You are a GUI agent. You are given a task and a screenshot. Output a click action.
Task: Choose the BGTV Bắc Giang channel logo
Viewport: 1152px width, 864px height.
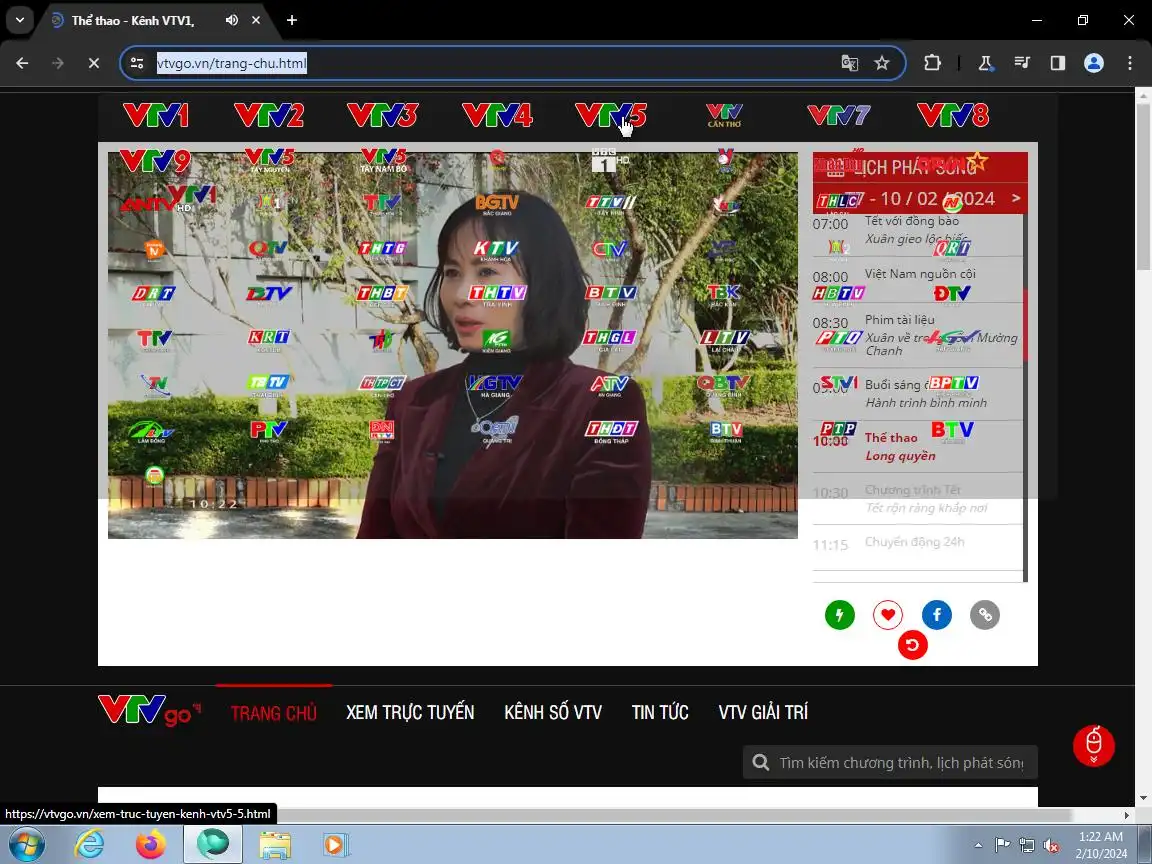(497, 204)
